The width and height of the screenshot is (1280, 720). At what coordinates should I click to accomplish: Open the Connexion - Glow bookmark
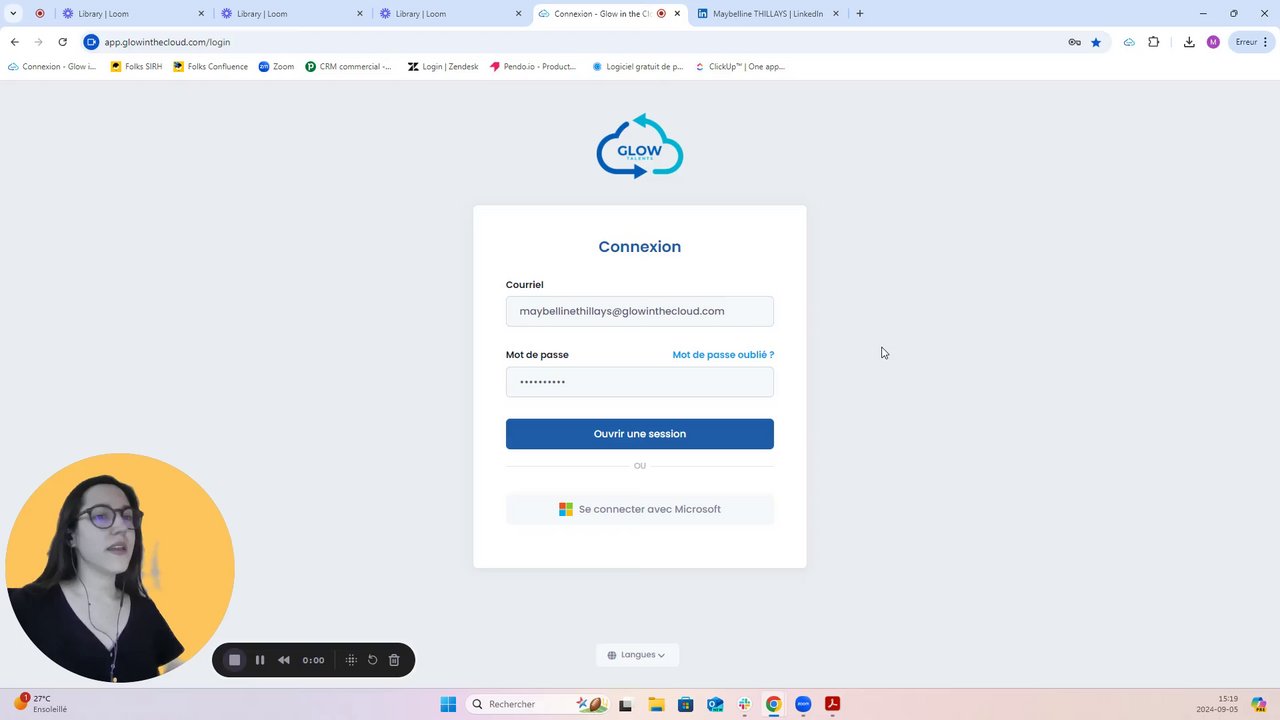[52, 67]
